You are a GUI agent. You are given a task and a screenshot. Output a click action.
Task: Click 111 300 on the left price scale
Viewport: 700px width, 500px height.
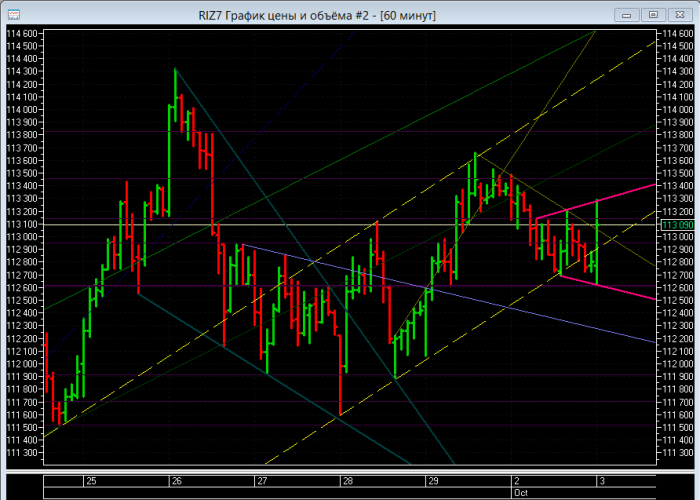click(x=22, y=453)
